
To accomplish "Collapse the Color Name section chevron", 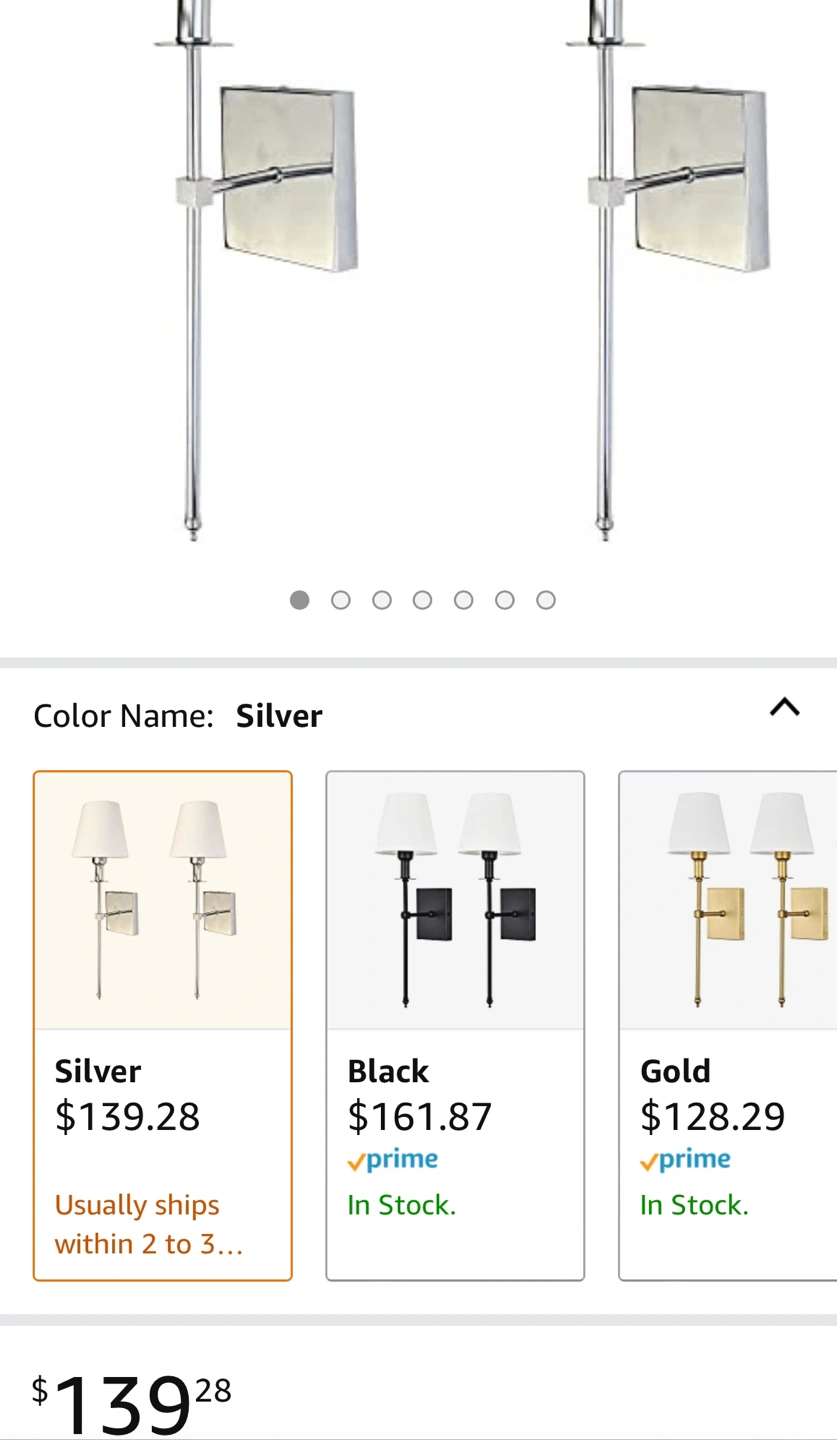I will pyautogui.click(x=784, y=708).
